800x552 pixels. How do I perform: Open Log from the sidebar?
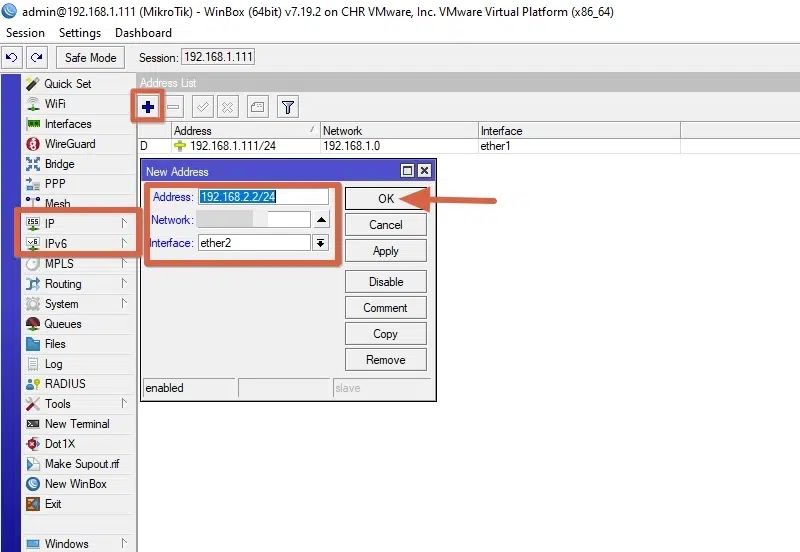79,364
